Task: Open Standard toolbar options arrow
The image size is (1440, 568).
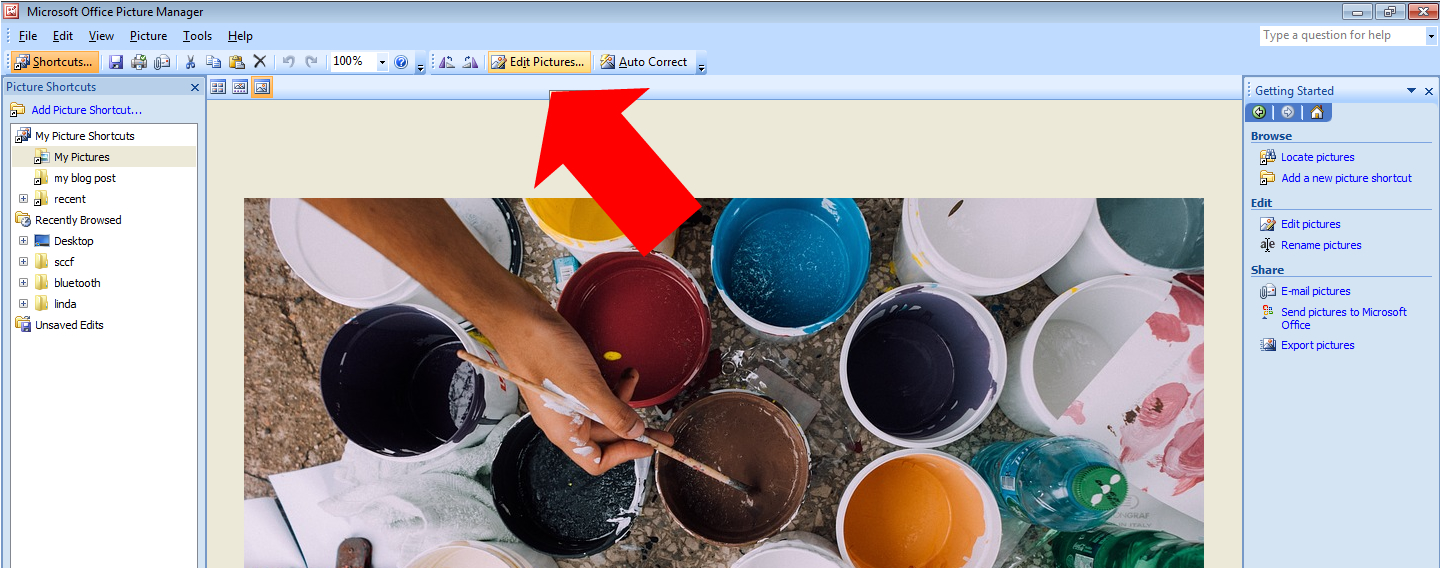Action: (x=420, y=66)
